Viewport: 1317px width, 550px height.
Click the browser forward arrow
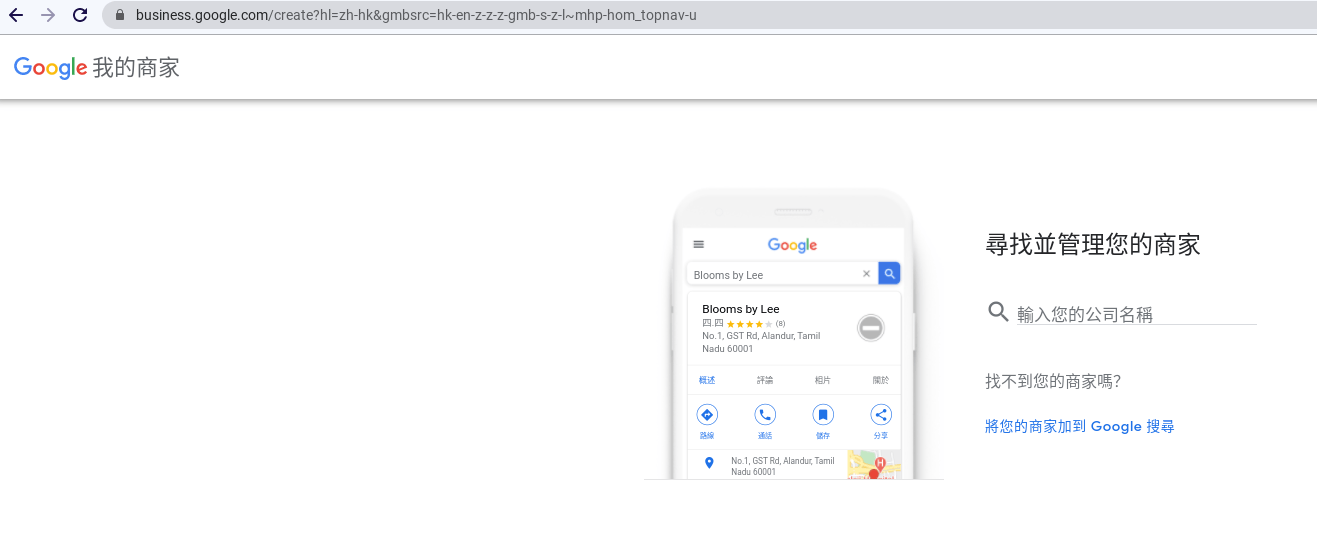[x=48, y=15]
